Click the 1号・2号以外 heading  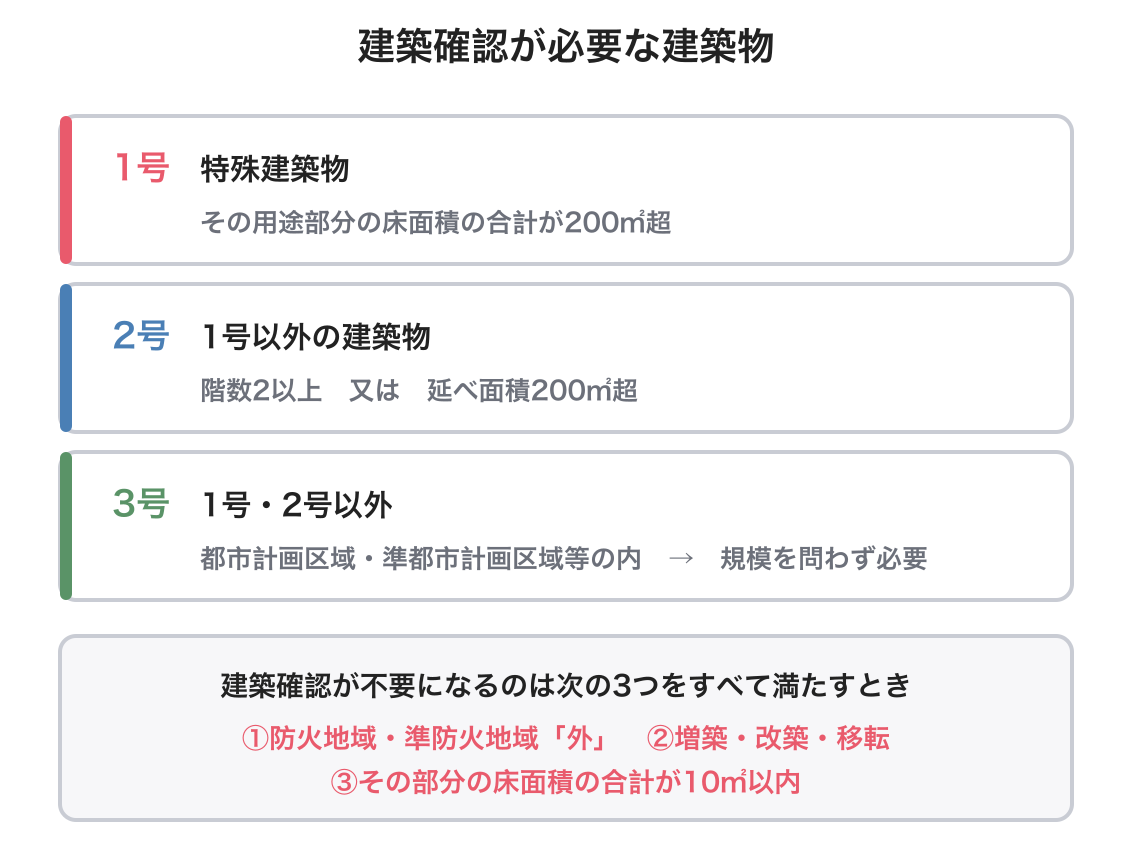click(x=297, y=505)
